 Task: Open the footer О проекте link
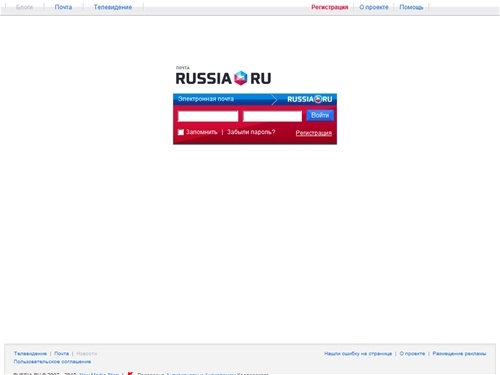click(412, 353)
